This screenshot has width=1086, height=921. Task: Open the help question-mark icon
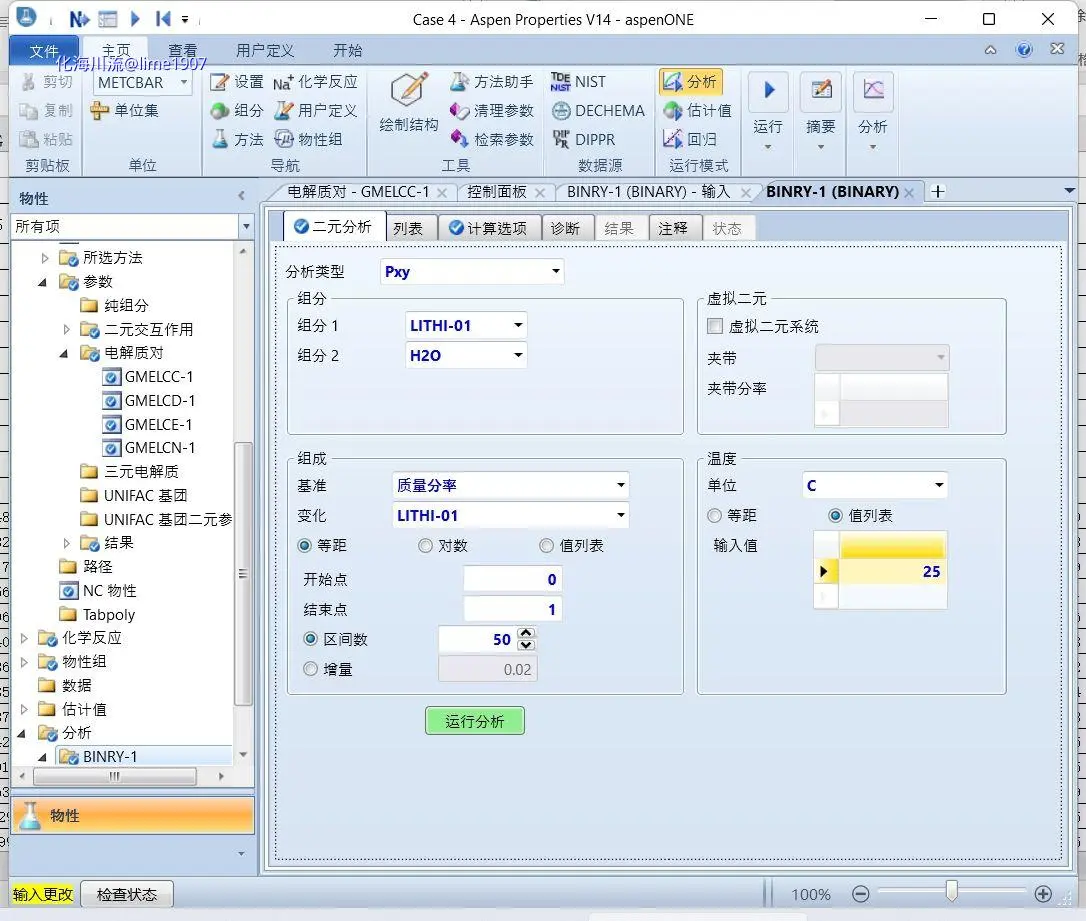click(1024, 50)
